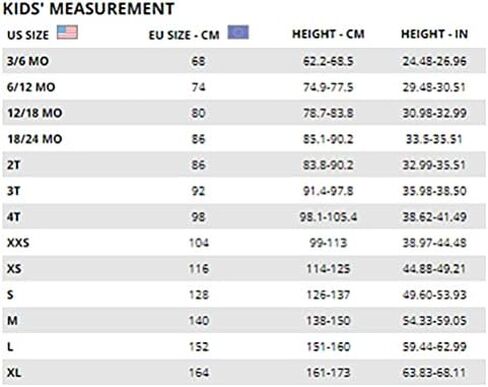Select the EU SIZE - CM header
The width and height of the screenshot is (488, 387).
tap(184, 35)
